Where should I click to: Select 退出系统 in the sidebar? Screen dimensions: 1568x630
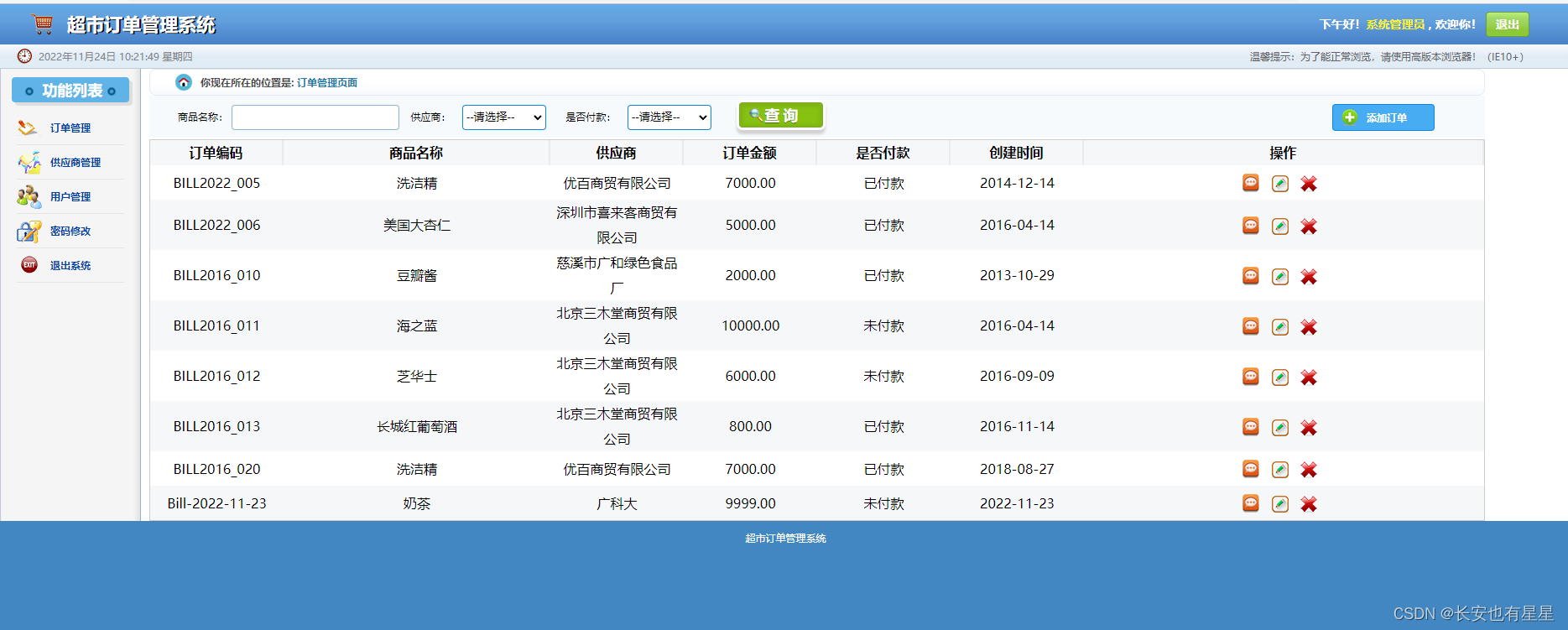[70, 265]
